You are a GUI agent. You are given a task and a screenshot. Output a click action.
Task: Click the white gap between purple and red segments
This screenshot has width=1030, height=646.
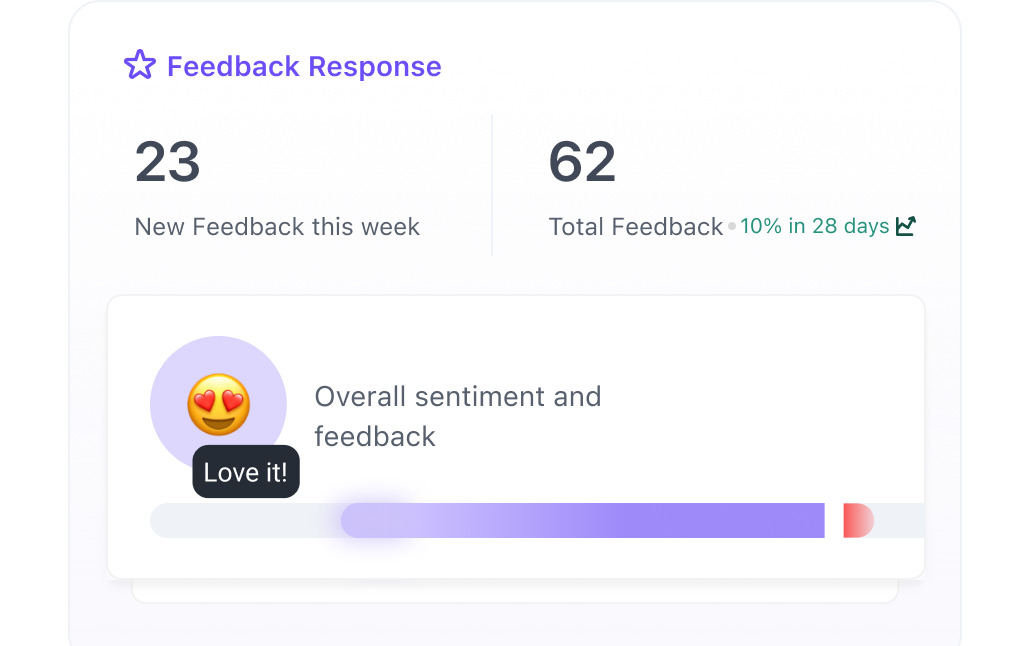834,520
